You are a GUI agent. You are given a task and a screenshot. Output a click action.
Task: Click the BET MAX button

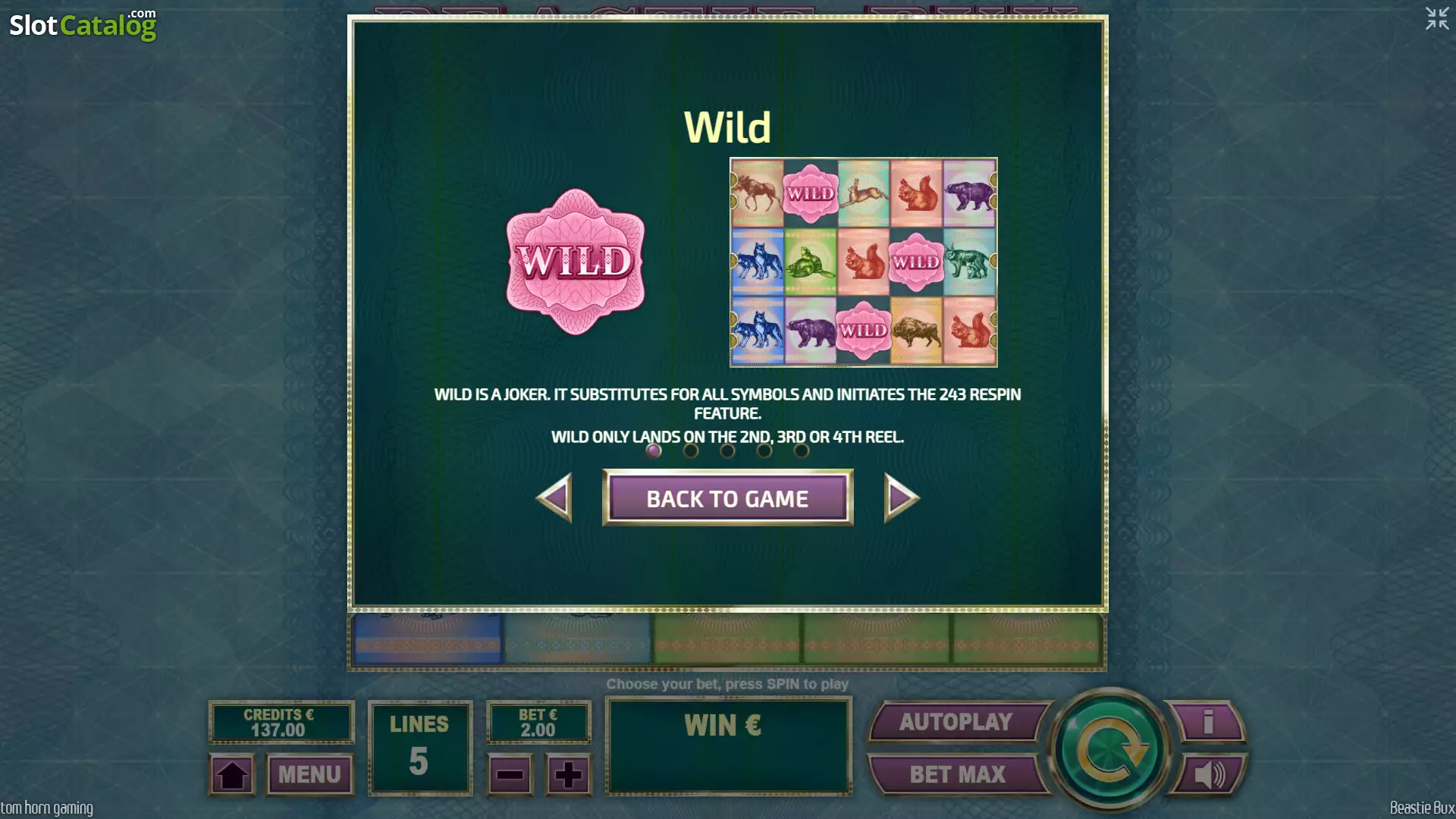(957, 774)
